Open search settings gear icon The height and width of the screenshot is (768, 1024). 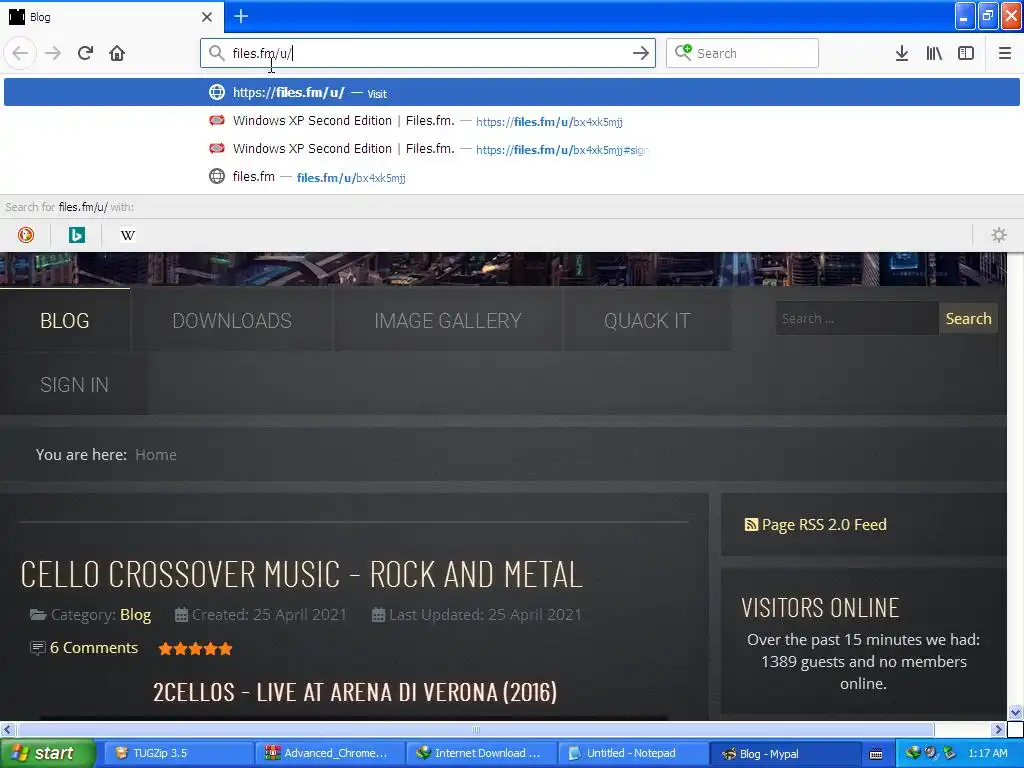(x=999, y=235)
